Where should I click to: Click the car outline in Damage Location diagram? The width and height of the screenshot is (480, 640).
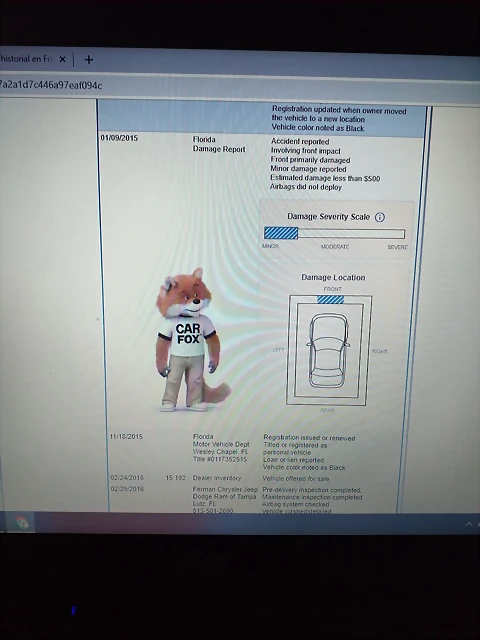pyautogui.click(x=329, y=351)
